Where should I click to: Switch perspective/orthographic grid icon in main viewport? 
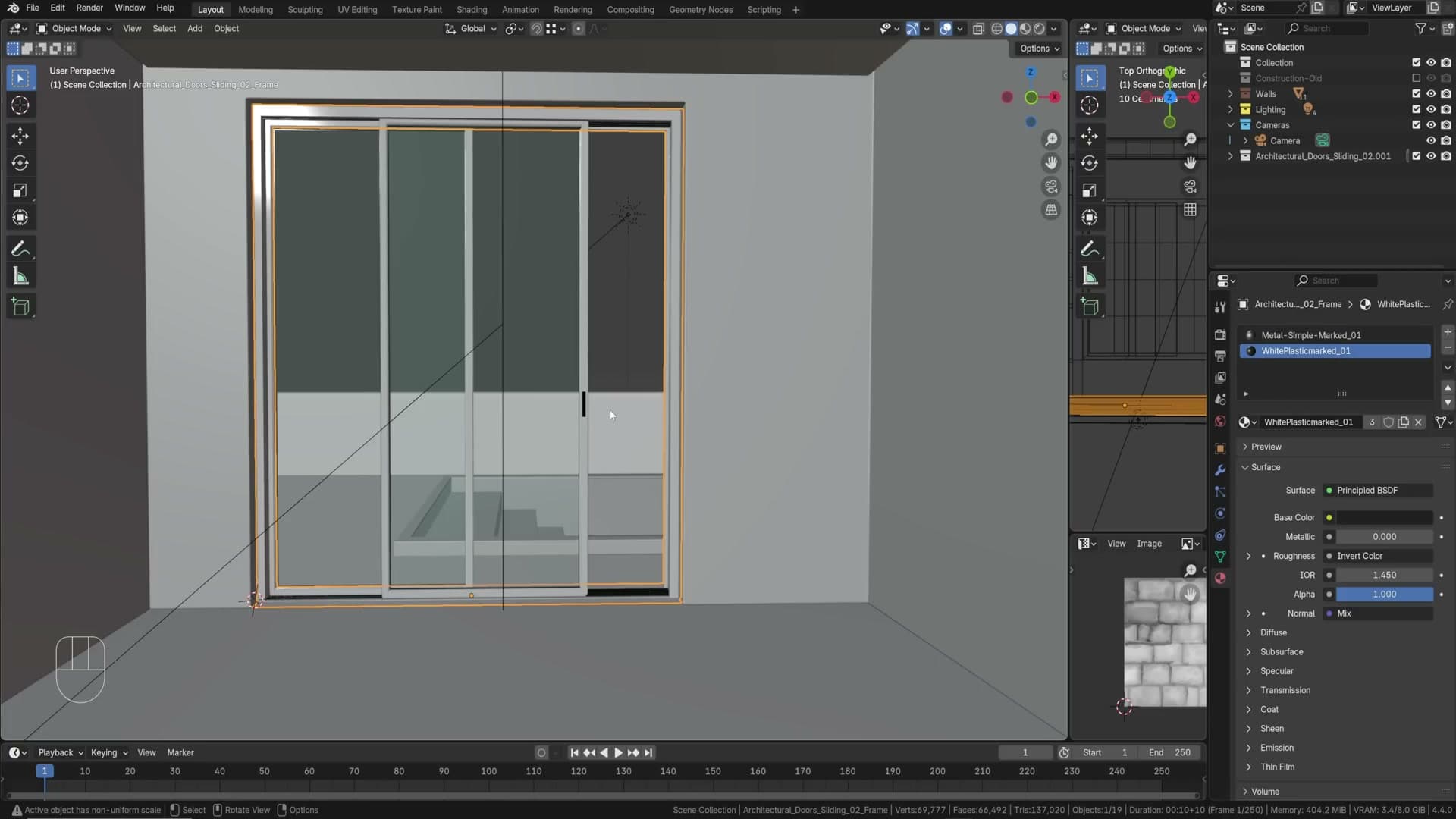1051,210
